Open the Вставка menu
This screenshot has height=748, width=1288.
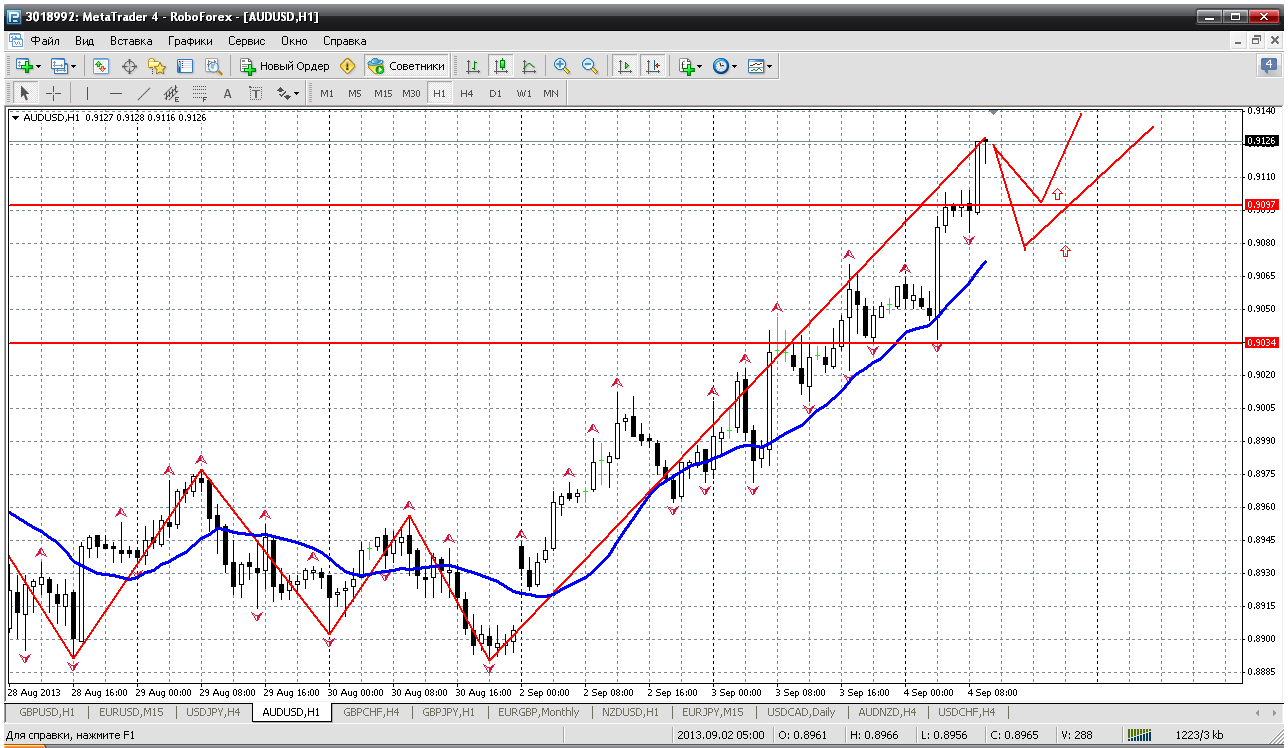coord(131,41)
